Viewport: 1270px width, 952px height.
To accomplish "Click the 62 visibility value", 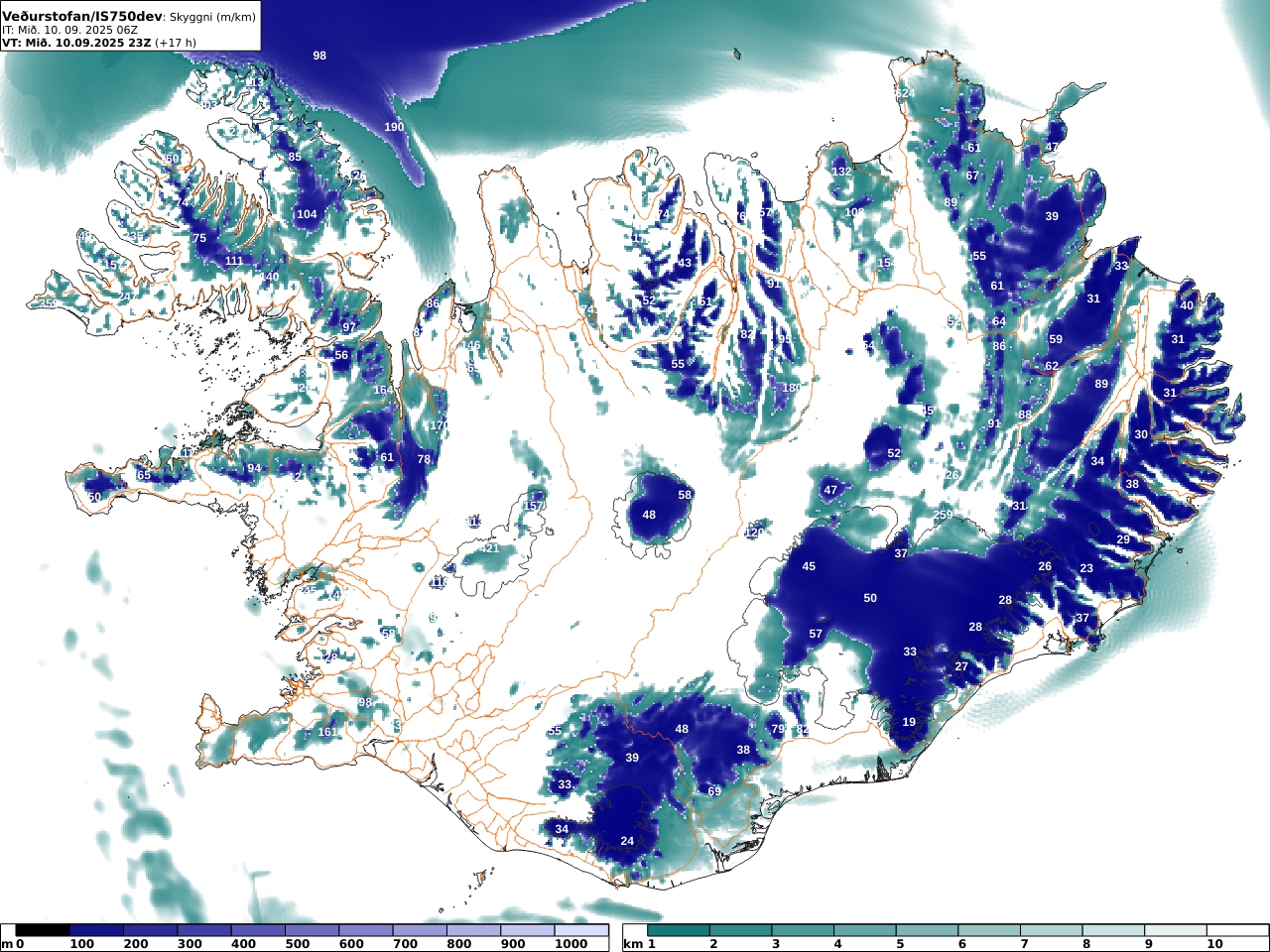I will coord(1052,366).
